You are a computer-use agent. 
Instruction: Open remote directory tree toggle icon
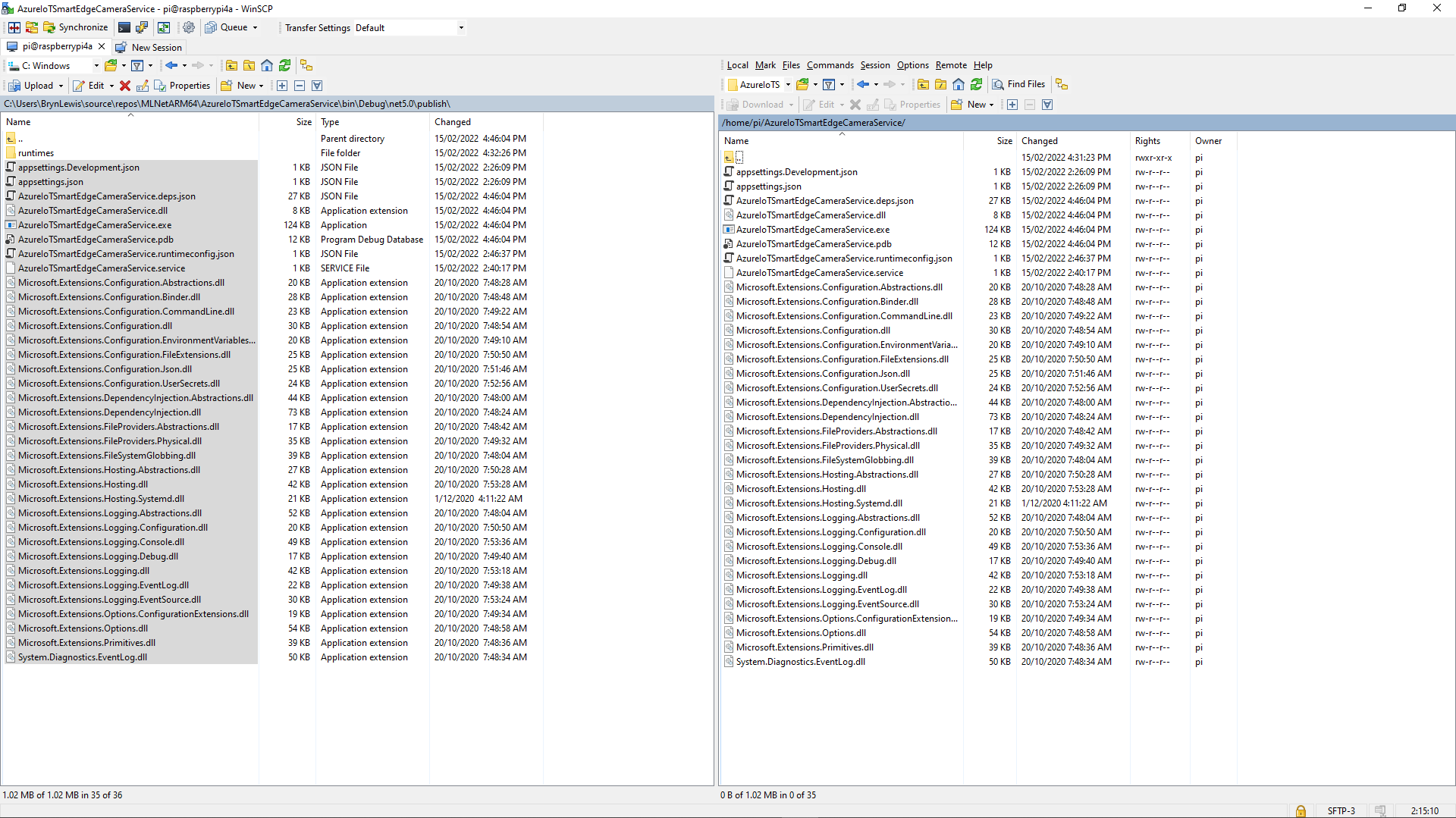1062,84
